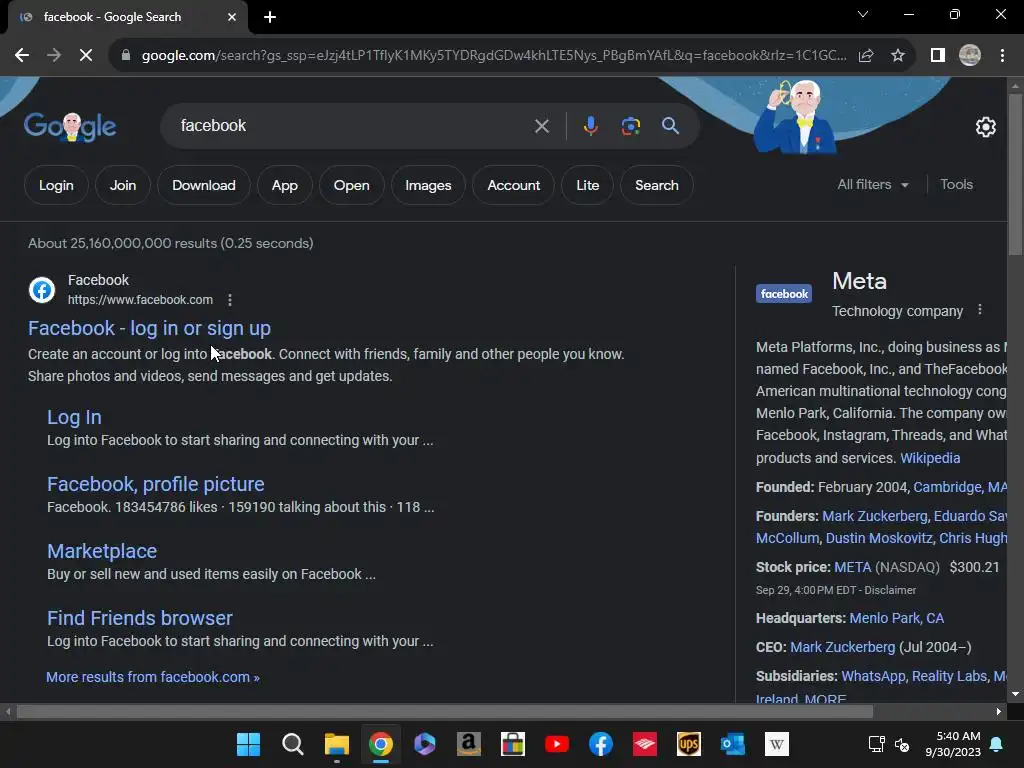Open Facebook, profile picture sitelink
The image size is (1024, 768).
click(x=155, y=485)
